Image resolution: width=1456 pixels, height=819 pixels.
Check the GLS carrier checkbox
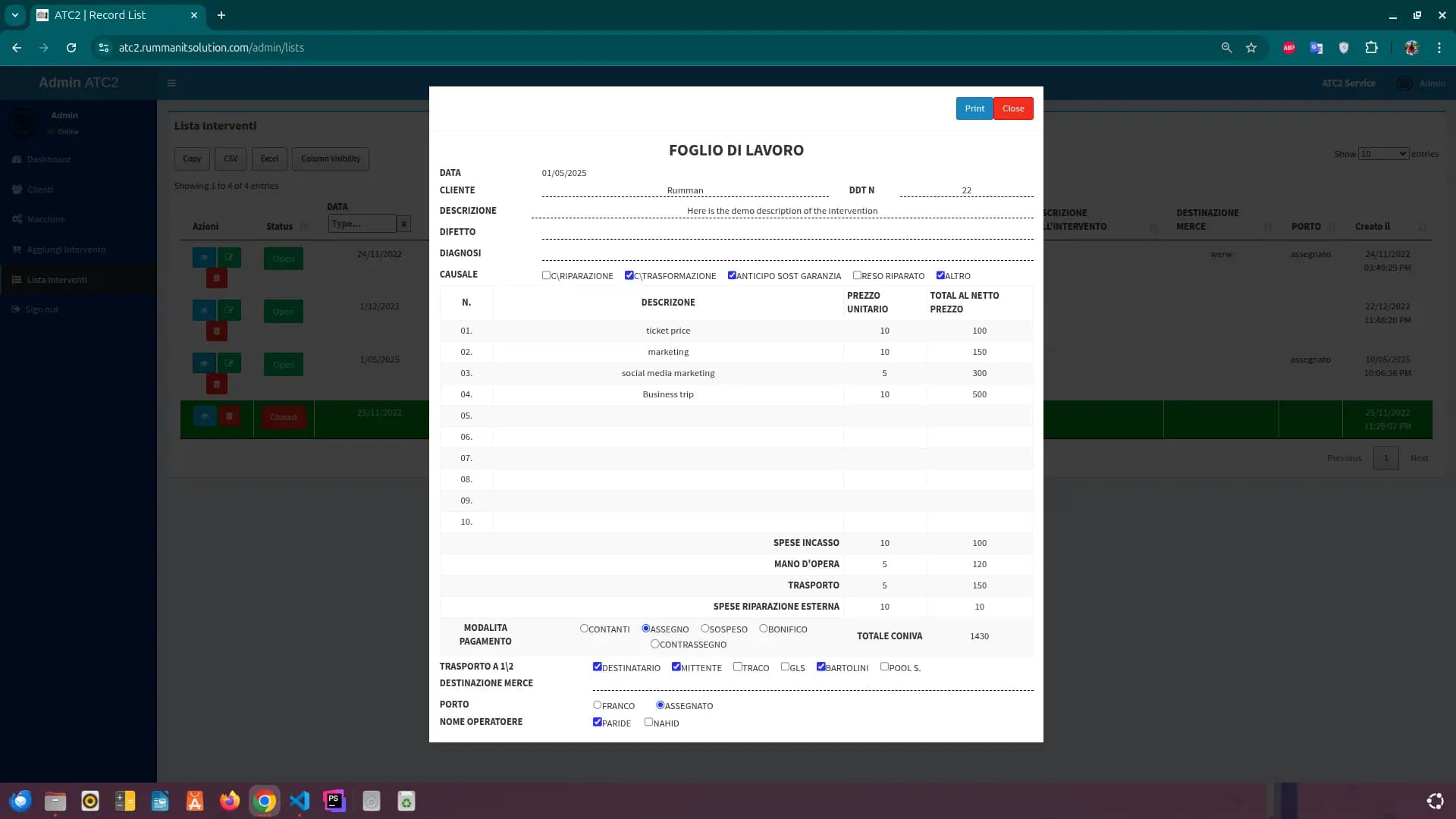tap(785, 667)
